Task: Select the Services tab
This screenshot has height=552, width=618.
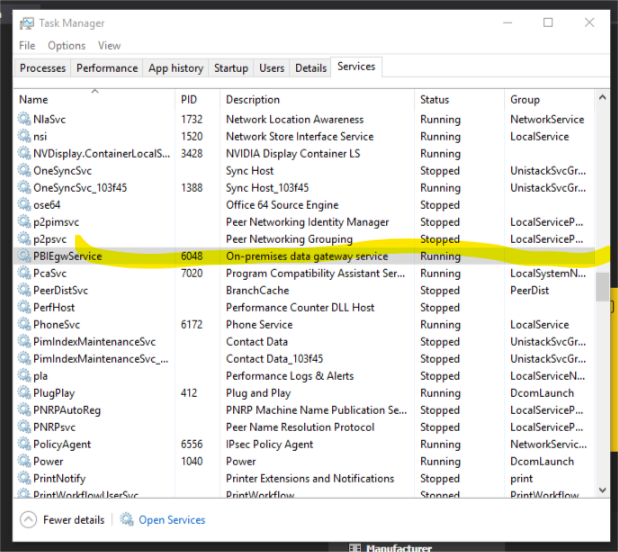Action: [356, 67]
